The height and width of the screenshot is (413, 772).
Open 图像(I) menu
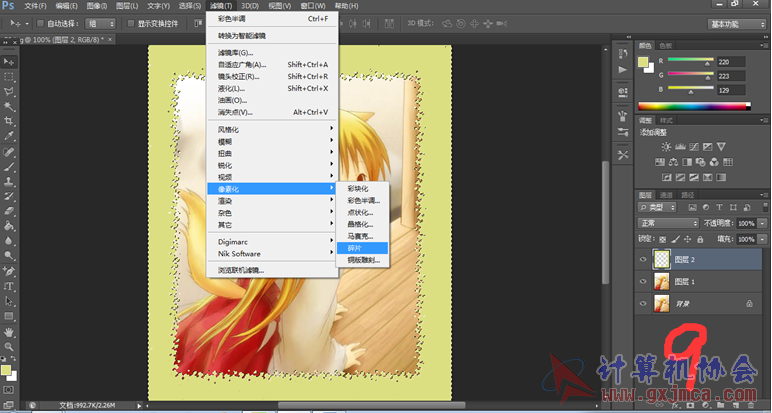tap(96, 6)
